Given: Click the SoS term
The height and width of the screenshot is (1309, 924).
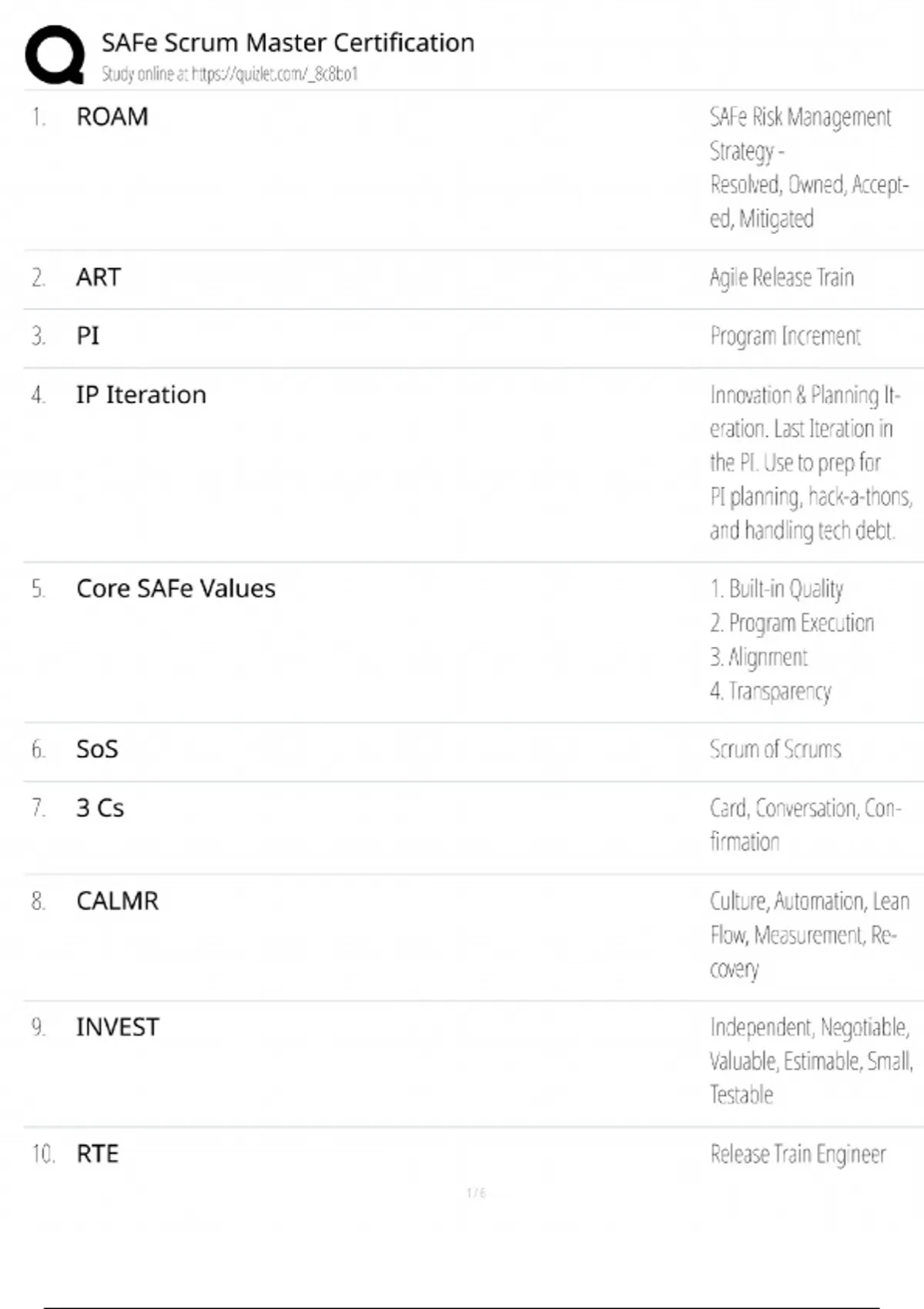Looking at the screenshot, I should [x=97, y=749].
